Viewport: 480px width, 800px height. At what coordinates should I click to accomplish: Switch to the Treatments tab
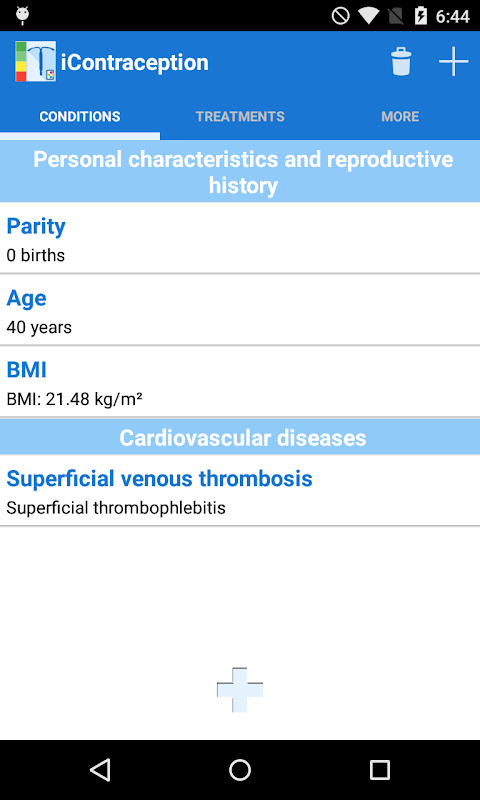click(x=240, y=116)
